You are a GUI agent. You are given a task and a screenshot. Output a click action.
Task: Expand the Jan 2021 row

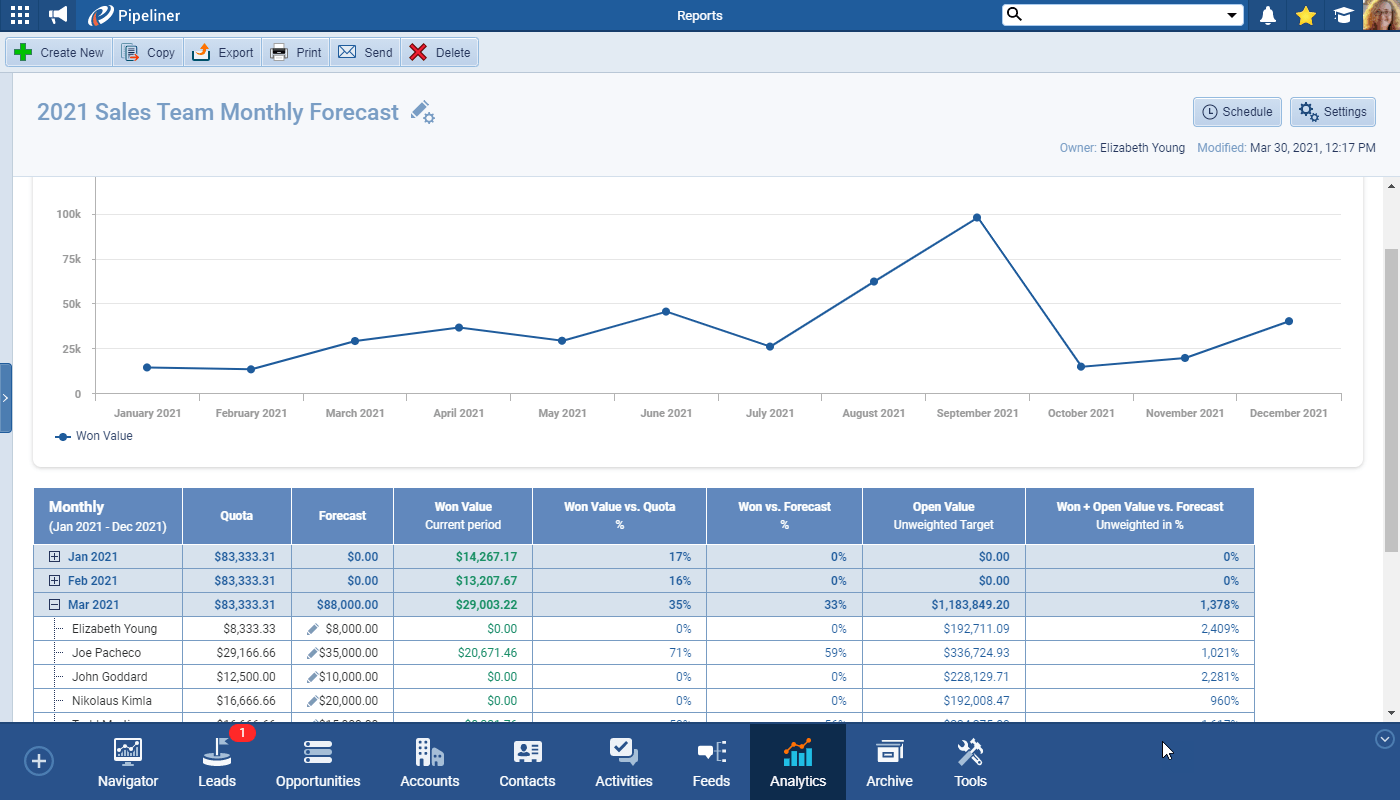point(54,557)
